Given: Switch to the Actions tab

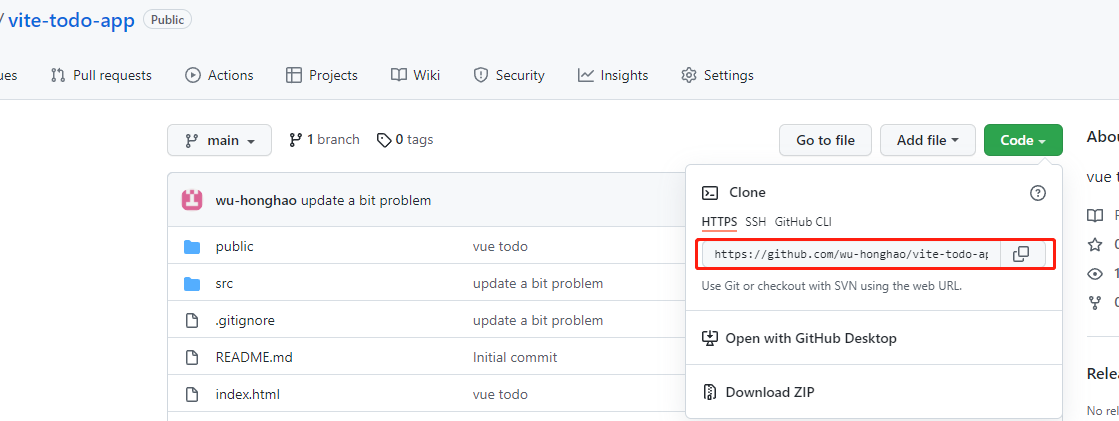Looking at the screenshot, I should click(219, 75).
